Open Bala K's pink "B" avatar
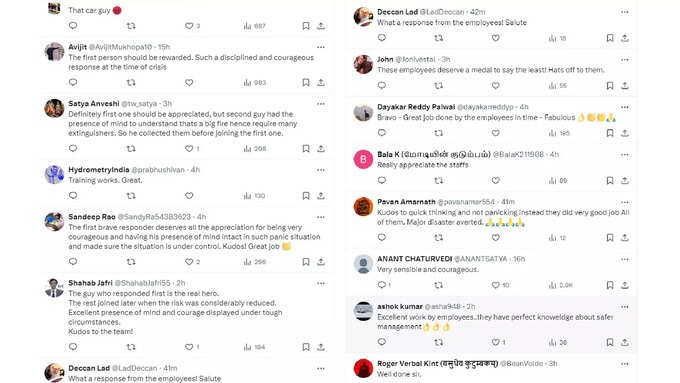Screen dimensions: 680x383 pos(363,159)
